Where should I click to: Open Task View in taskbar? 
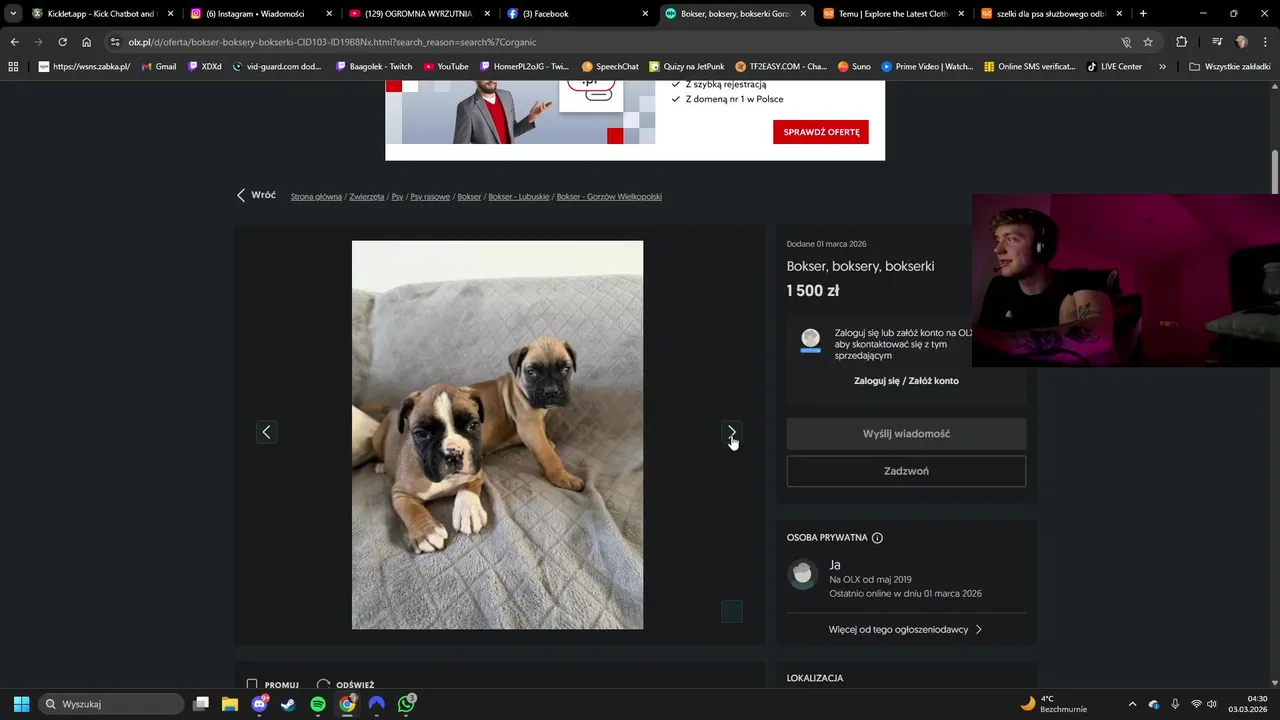(201, 704)
